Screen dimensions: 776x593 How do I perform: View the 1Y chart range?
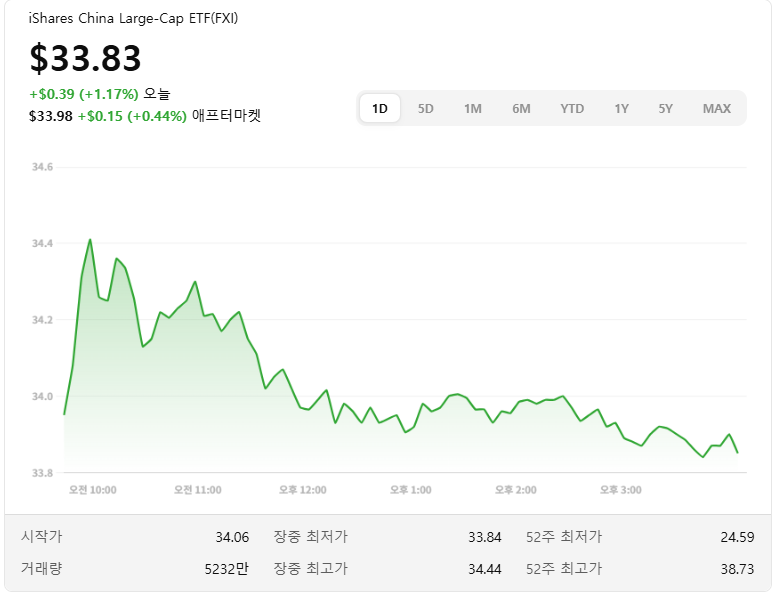coord(621,108)
